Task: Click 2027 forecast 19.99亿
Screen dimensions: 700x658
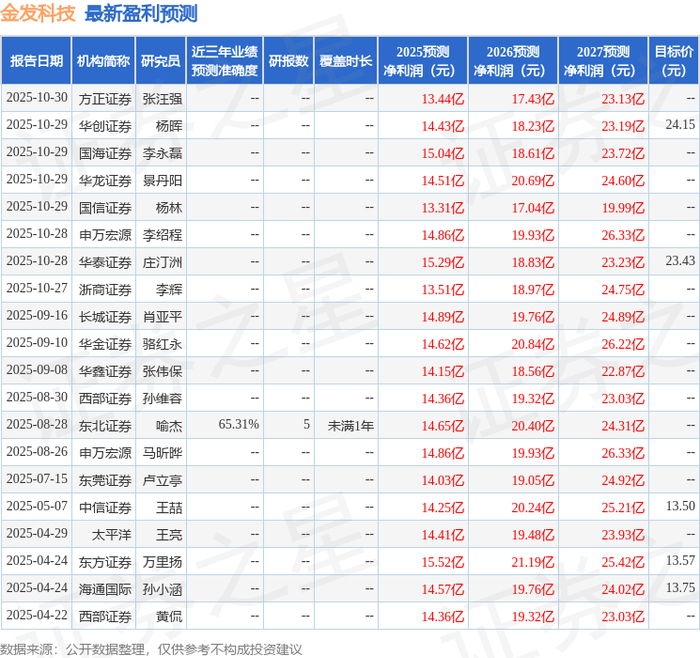Action: [x=623, y=208]
